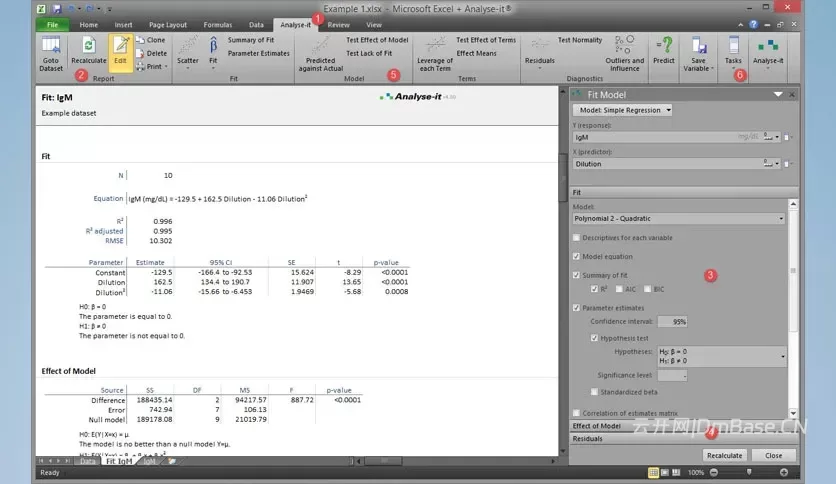
Task: Delete the report using the ribbon
Action: tap(151, 53)
